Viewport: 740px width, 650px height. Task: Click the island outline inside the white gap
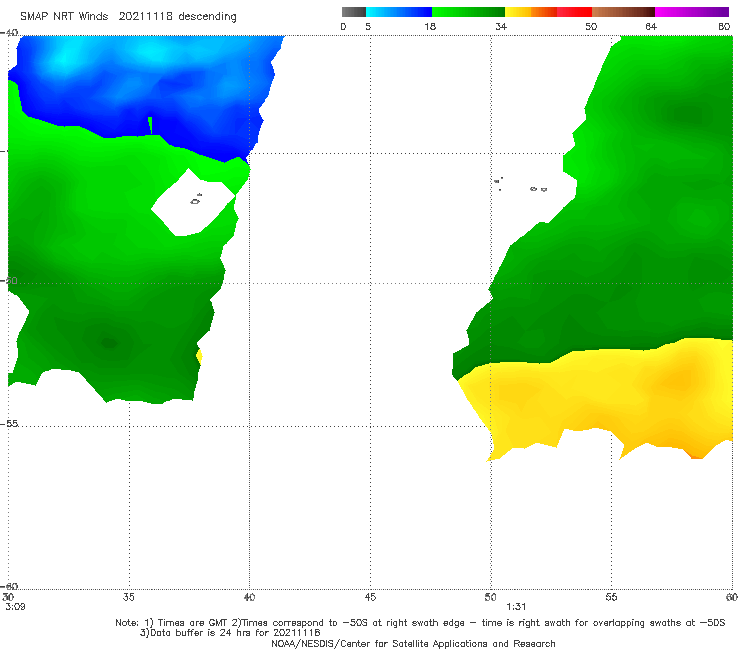pos(196,200)
